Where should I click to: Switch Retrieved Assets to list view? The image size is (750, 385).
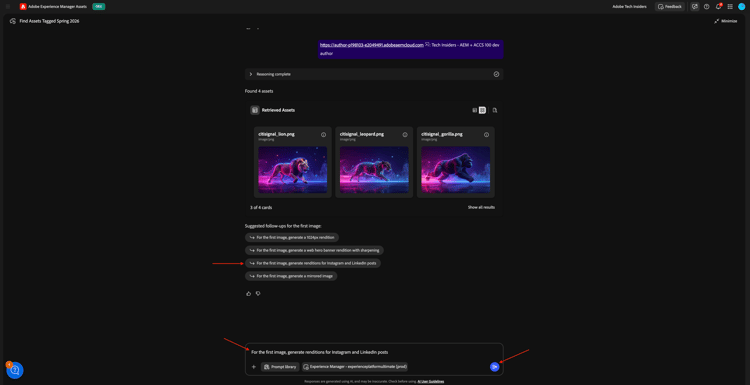474,110
